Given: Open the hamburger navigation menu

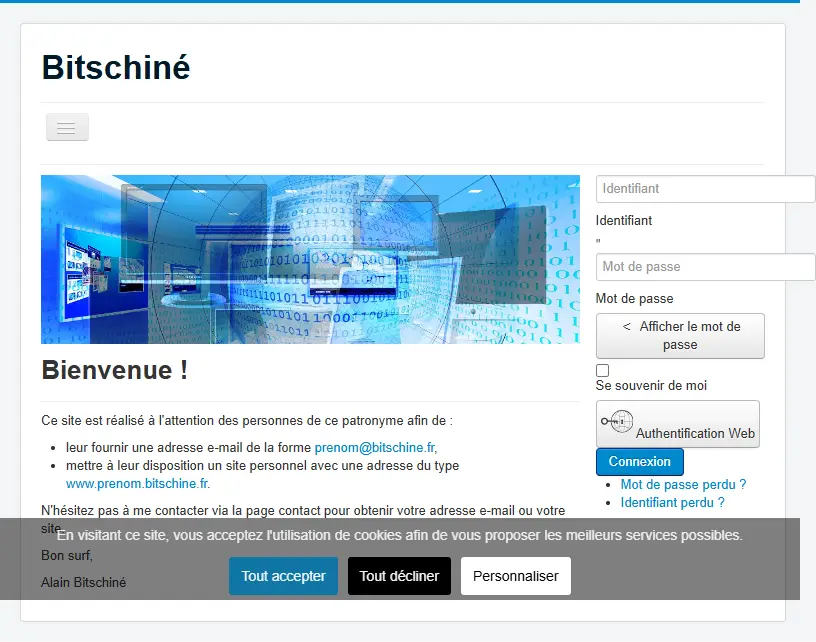Looking at the screenshot, I should 67,127.
